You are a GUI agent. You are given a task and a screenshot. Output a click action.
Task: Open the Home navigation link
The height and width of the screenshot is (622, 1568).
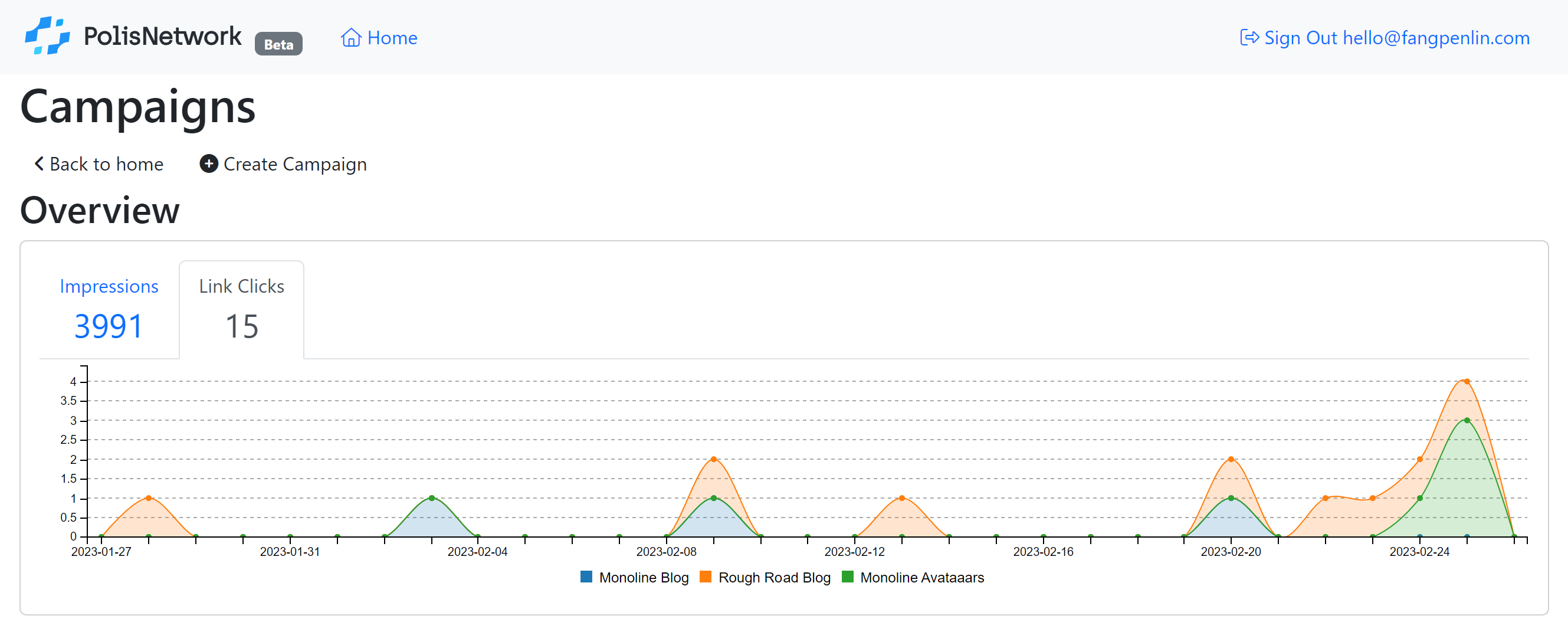379,38
